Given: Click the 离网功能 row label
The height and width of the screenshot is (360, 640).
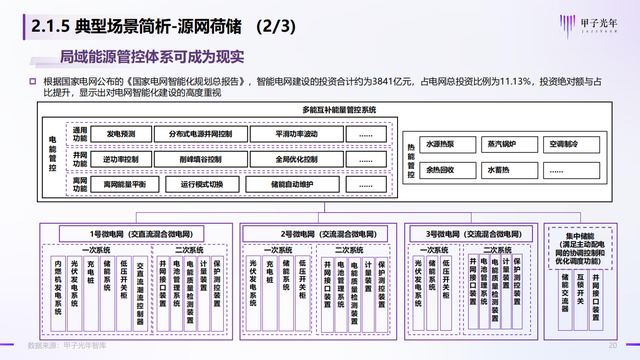Looking at the screenshot, I should click(80, 184).
